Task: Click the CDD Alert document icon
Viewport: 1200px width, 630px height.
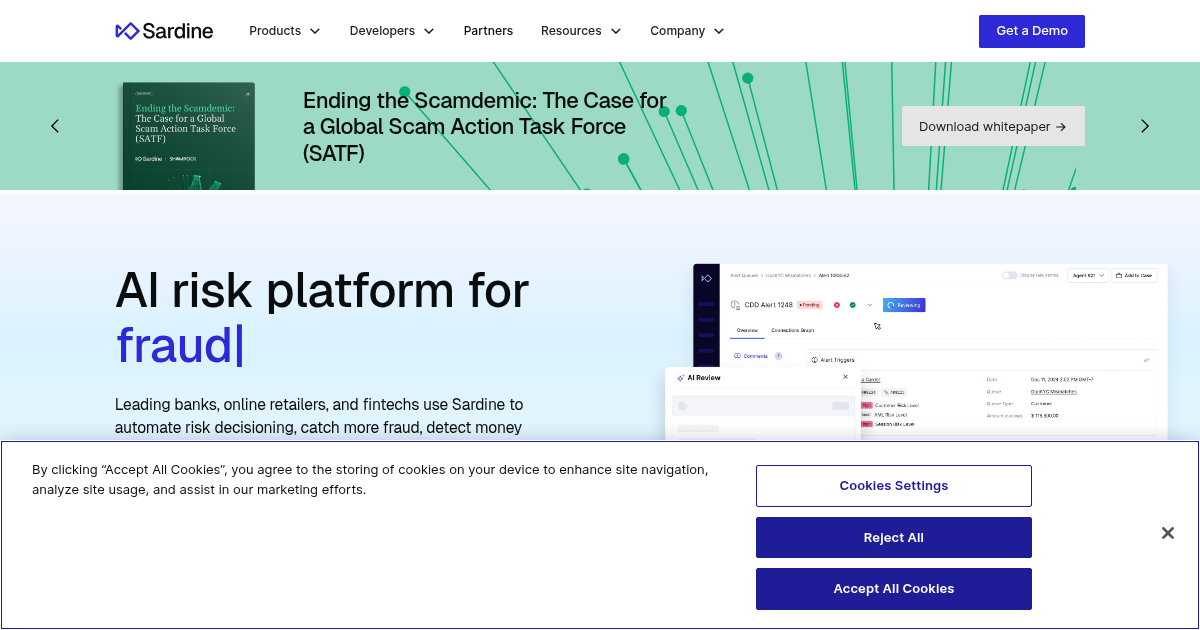Action: tap(735, 305)
